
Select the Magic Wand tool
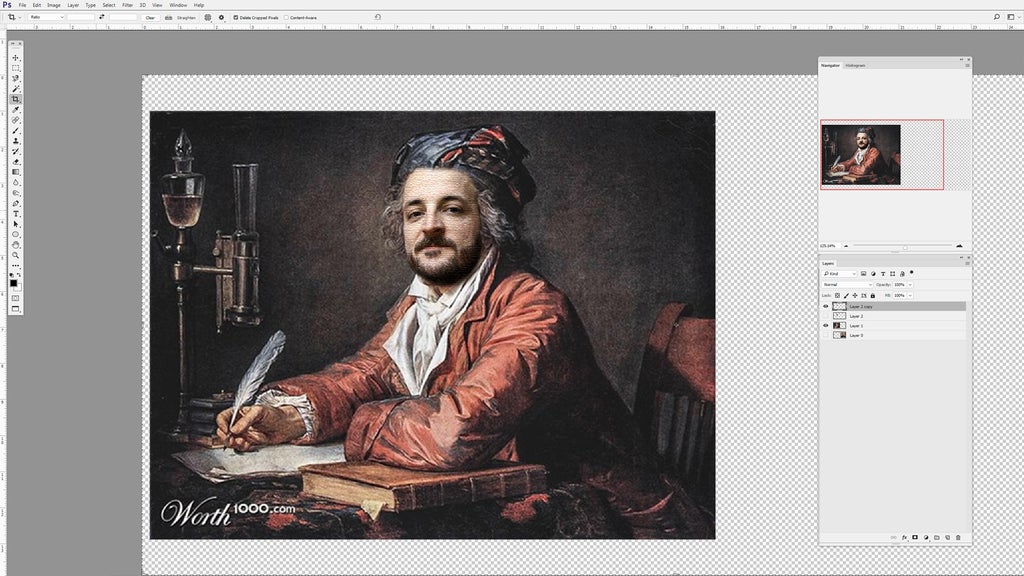click(x=16, y=89)
